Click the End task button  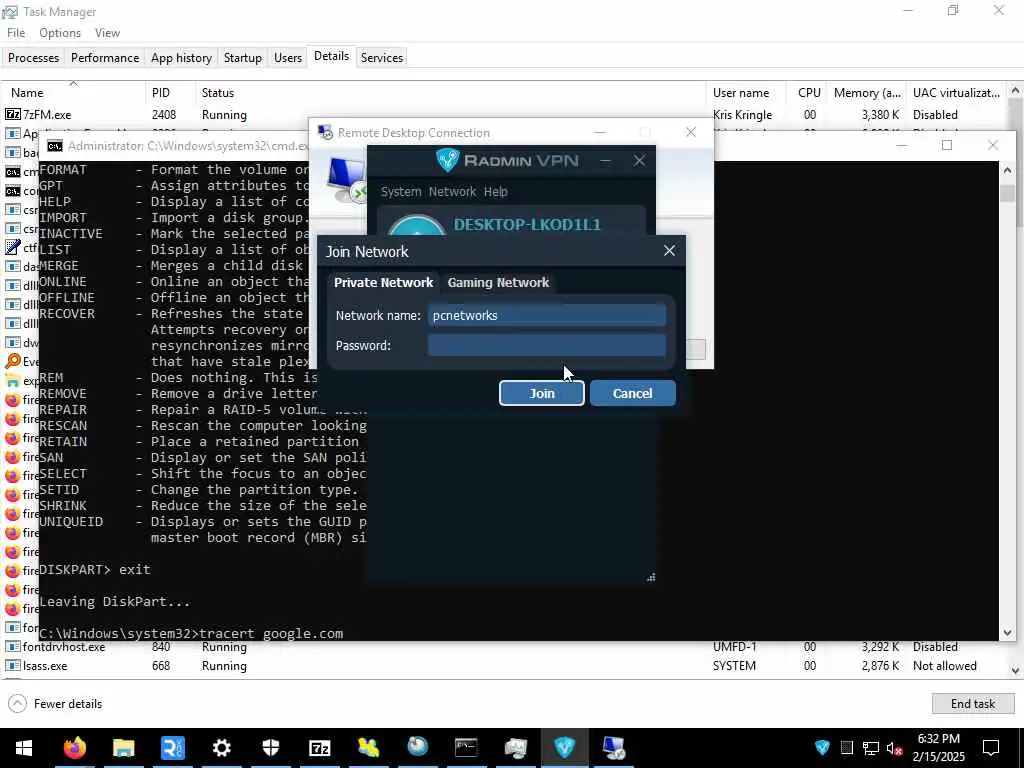pos(972,704)
